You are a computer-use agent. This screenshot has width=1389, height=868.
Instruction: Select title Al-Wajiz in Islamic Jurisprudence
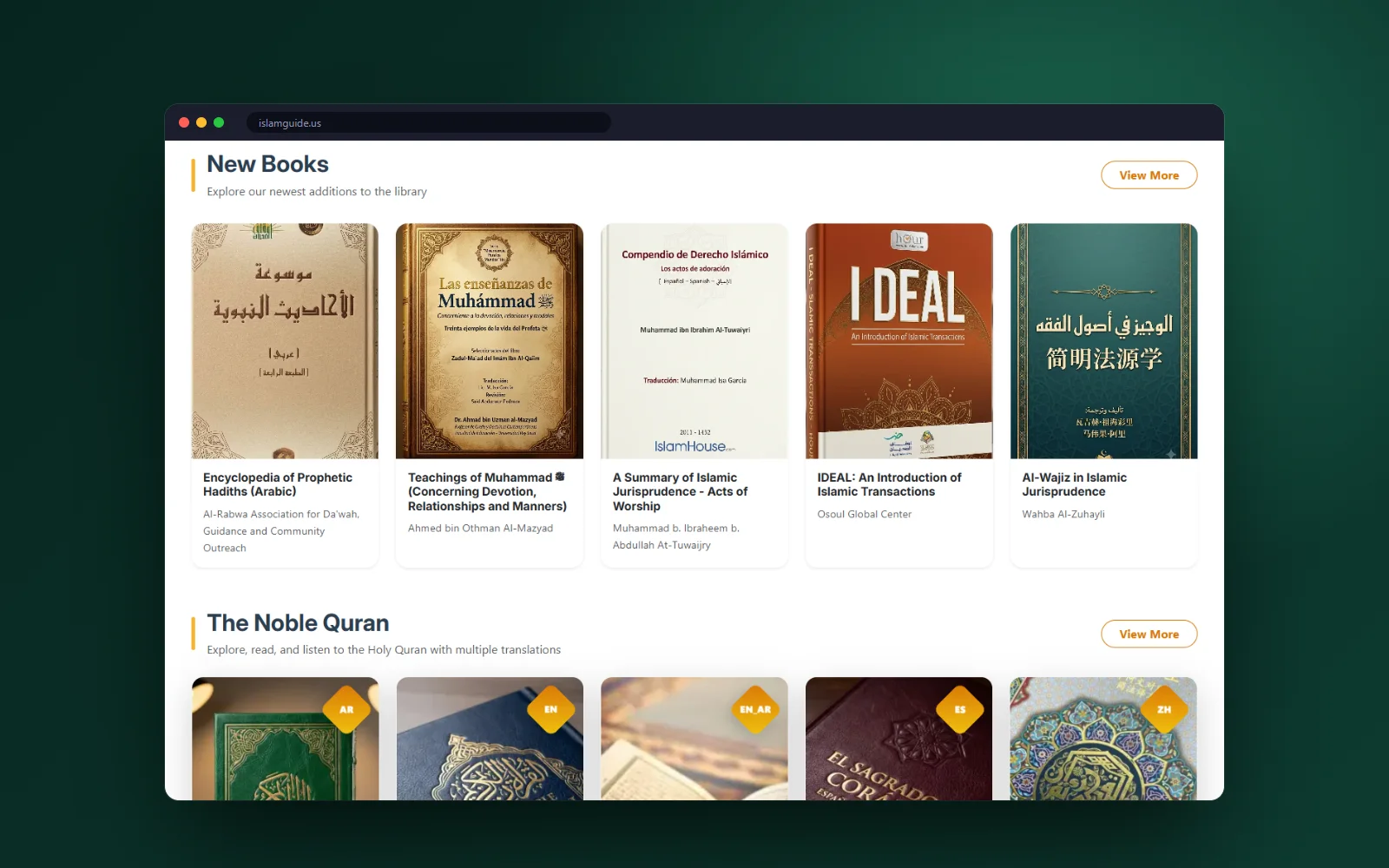[1074, 484]
